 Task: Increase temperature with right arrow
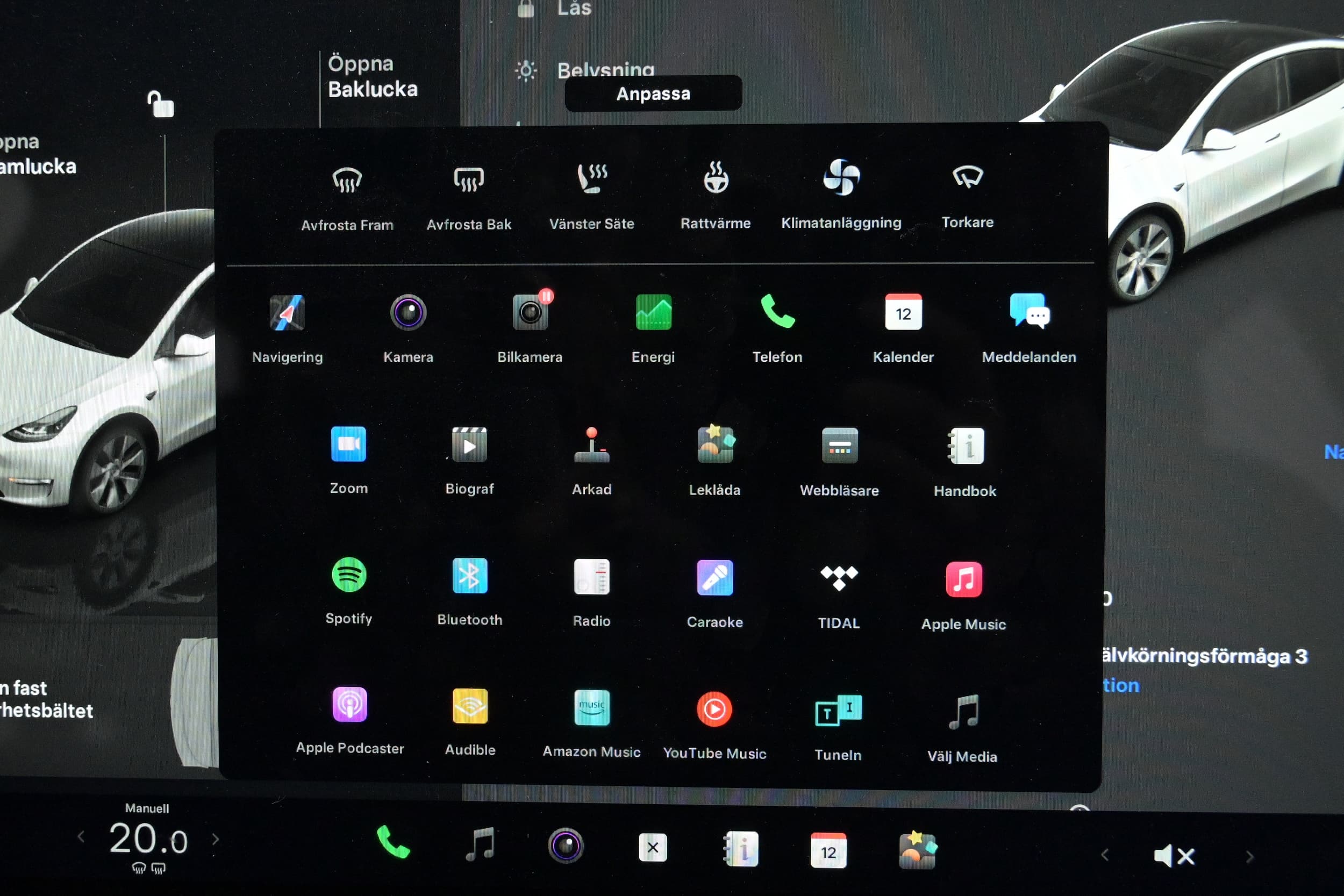pyautogui.click(x=216, y=839)
